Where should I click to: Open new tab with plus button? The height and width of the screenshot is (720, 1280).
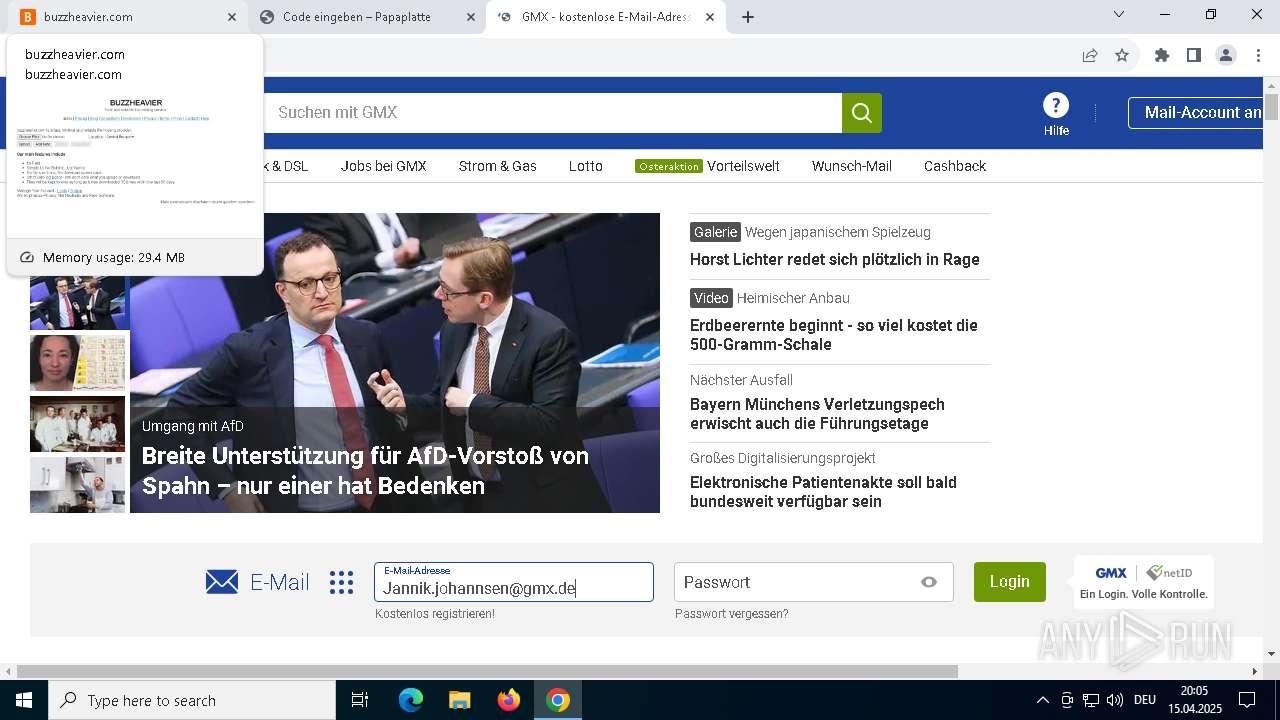click(748, 17)
